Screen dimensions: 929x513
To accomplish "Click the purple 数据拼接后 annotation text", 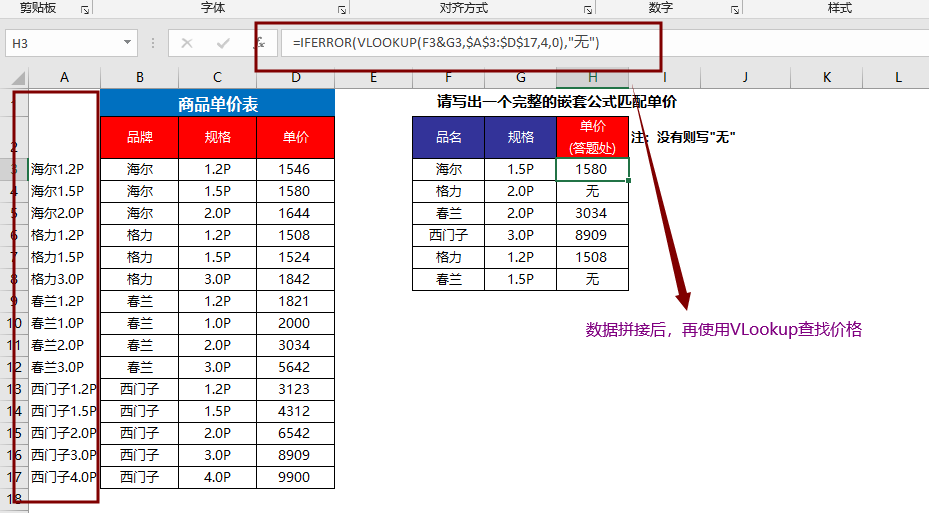I will [x=723, y=329].
